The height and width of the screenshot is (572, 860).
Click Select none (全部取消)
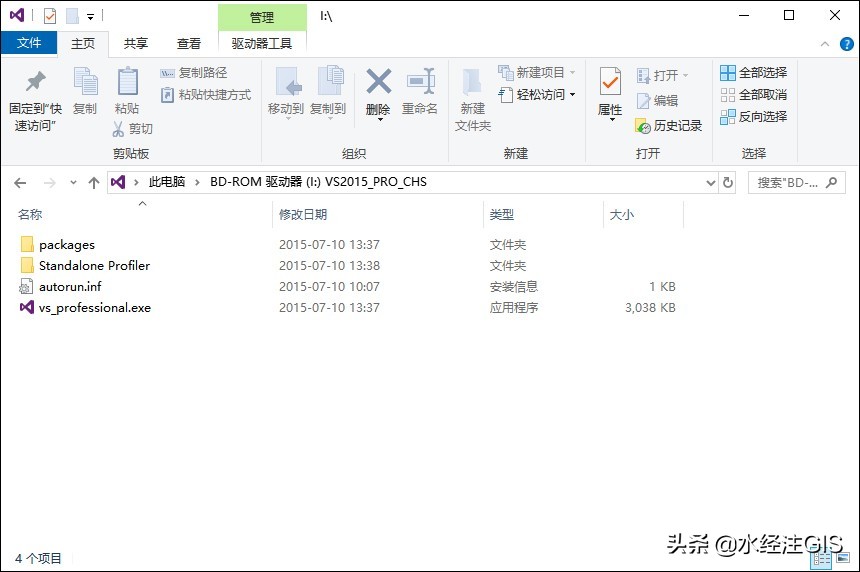[x=754, y=95]
